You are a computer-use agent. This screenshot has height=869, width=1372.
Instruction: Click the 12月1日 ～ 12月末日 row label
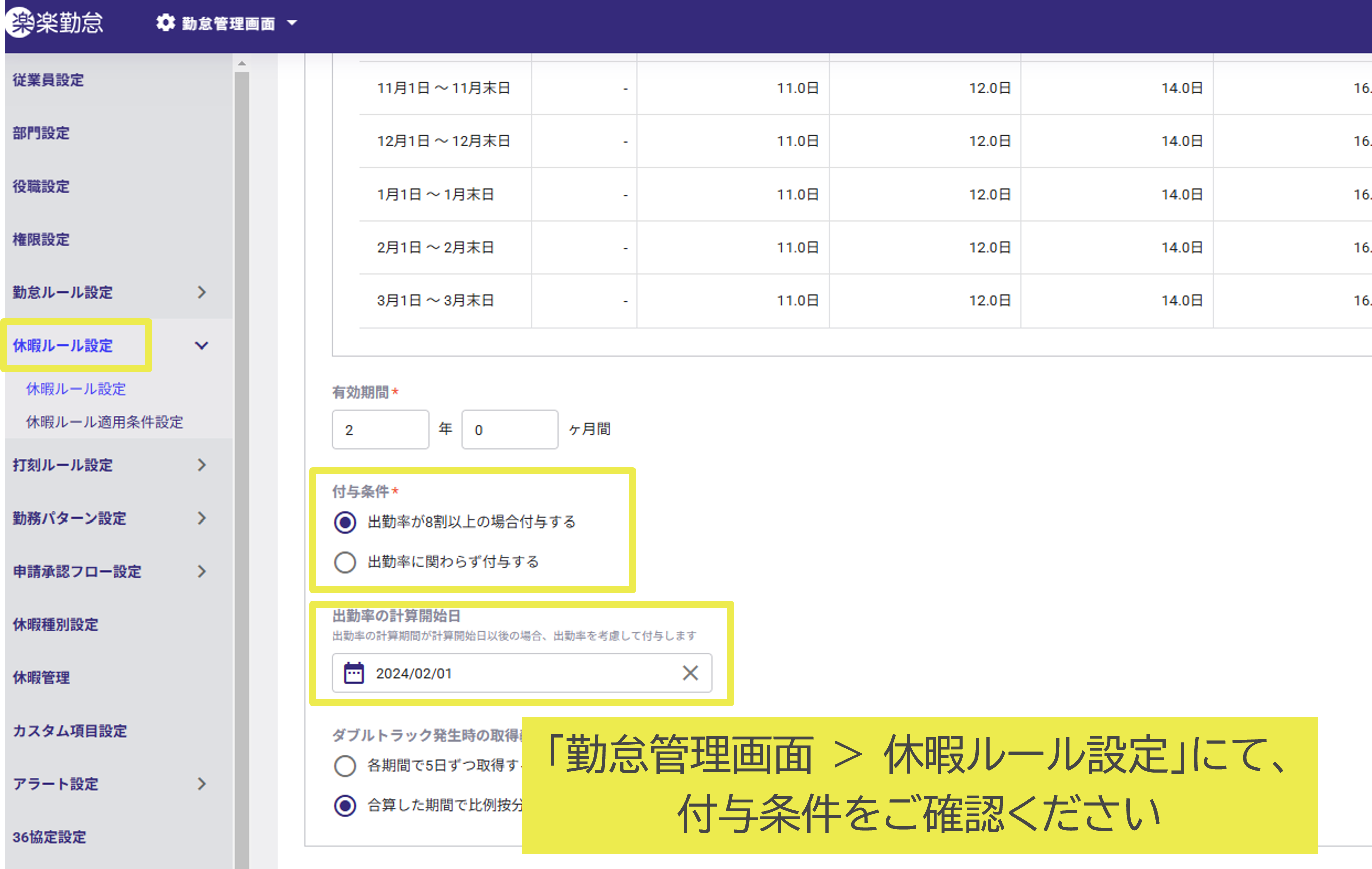[x=444, y=141]
